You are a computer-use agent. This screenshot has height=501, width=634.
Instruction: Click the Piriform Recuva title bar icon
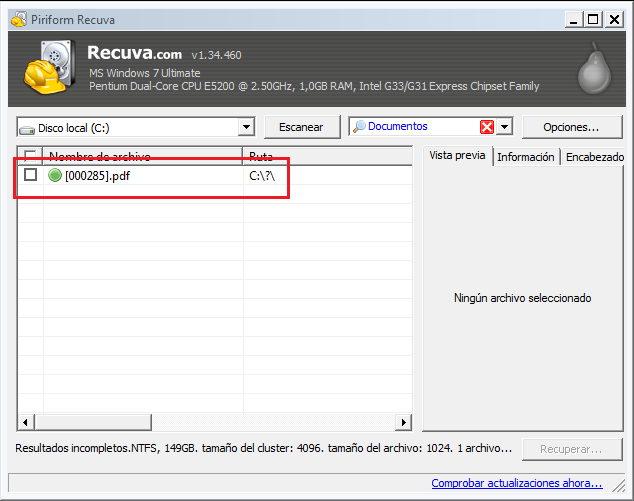tap(14, 18)
